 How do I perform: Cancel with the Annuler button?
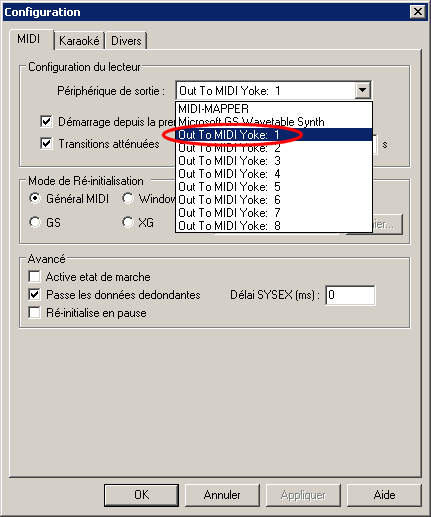[x=222, y=495]
